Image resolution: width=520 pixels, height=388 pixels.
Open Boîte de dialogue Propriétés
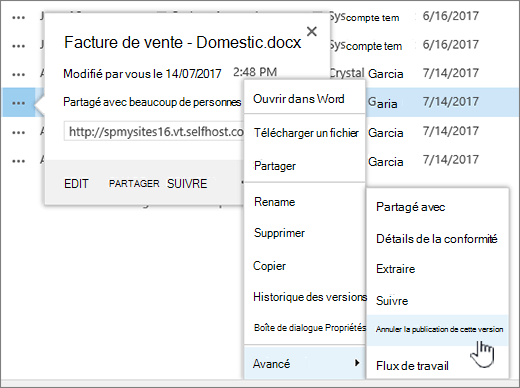pos(305,328)
